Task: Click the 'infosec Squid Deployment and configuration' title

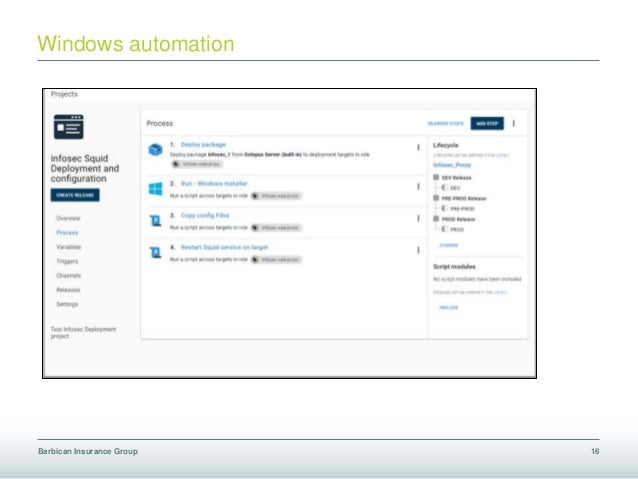Action: coord(85,168)
